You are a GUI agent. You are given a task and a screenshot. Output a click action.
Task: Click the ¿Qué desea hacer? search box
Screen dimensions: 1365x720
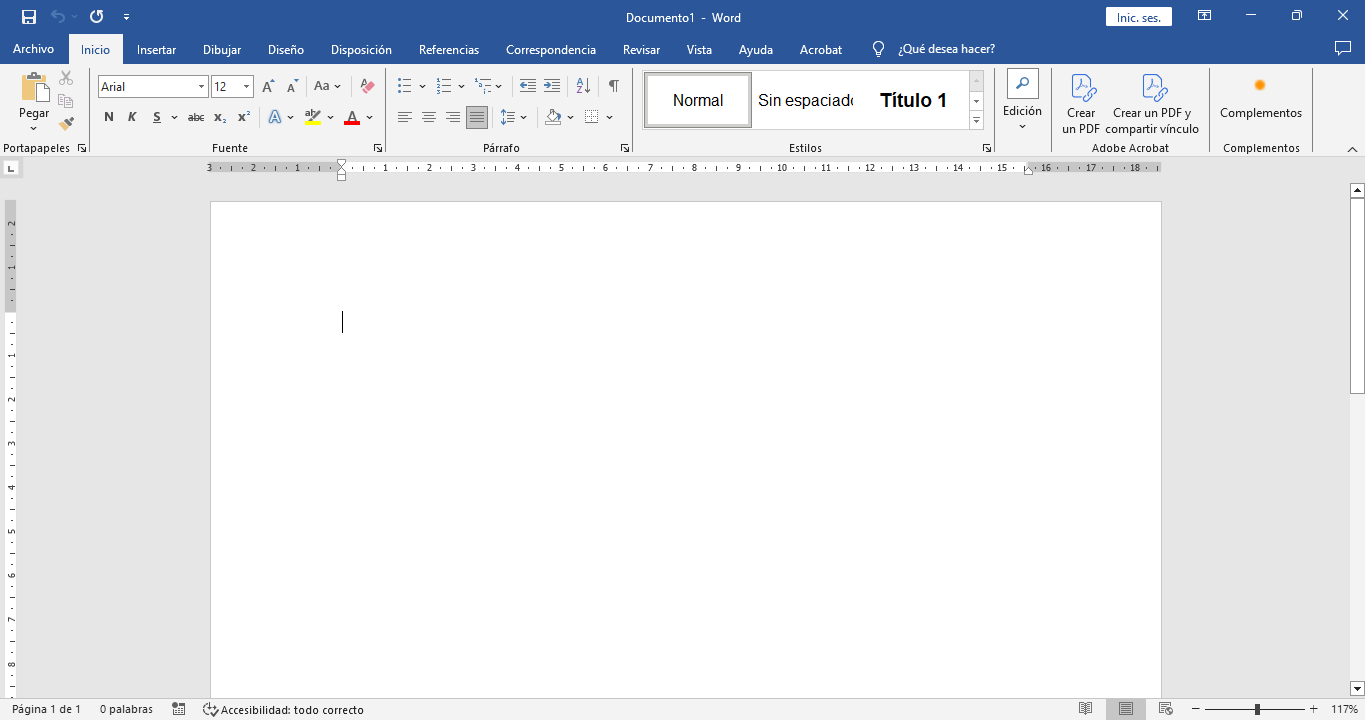946,49
